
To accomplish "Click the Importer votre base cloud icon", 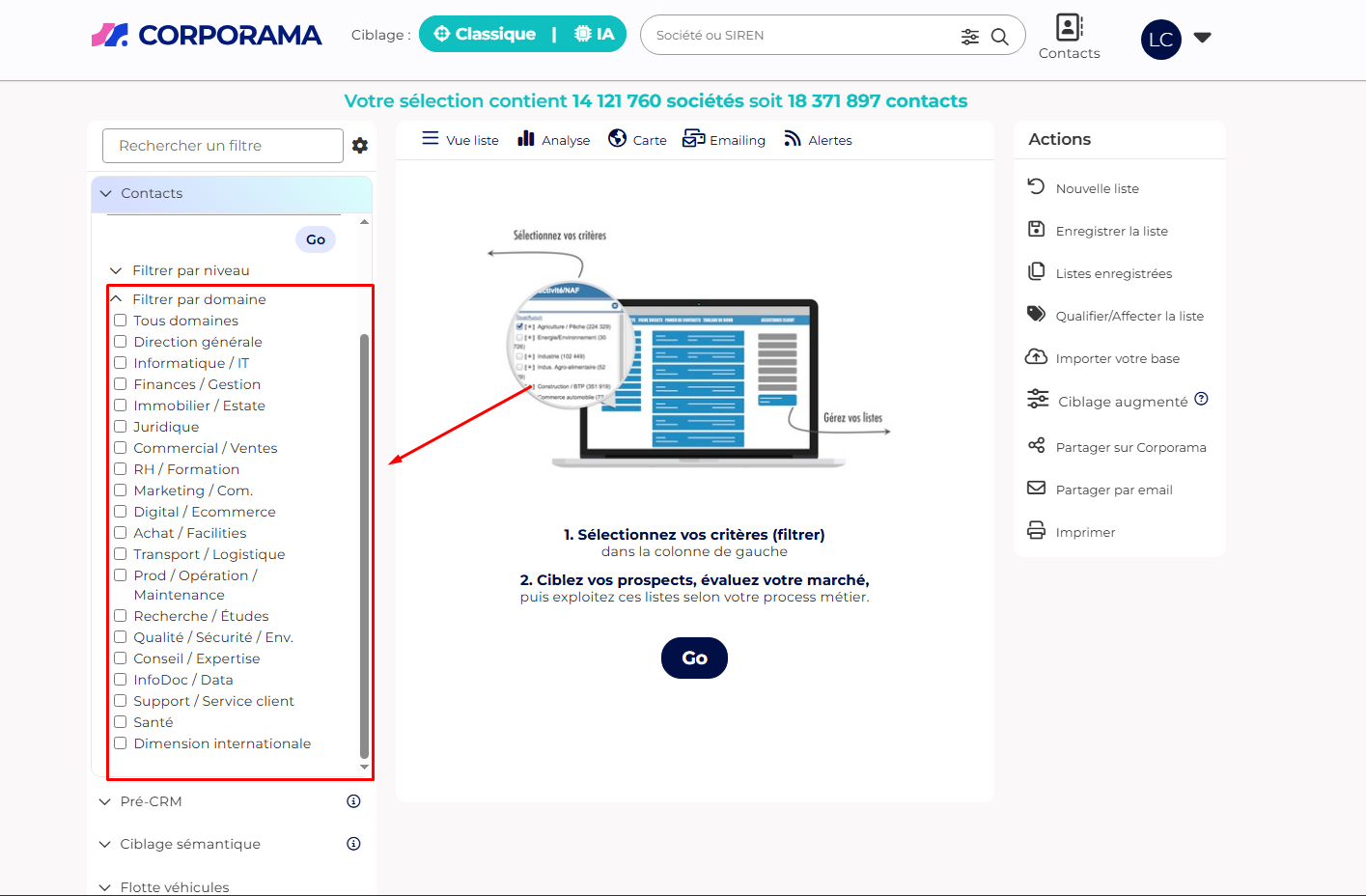I will (1036, 357).
